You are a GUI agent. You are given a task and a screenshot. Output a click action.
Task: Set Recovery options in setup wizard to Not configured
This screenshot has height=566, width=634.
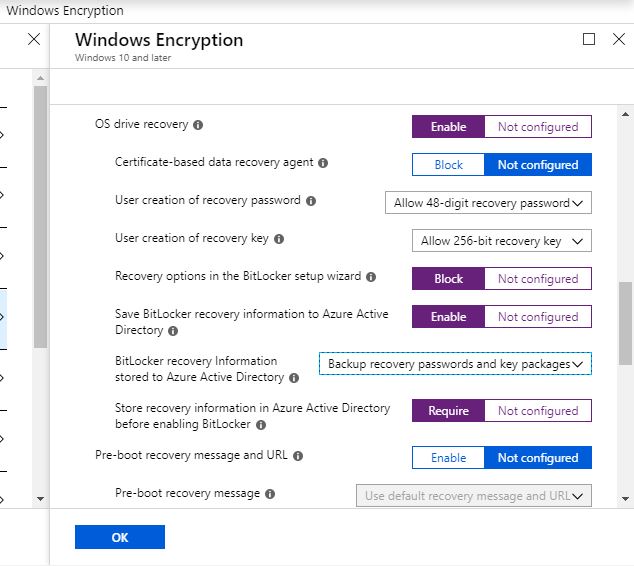(x=538, y=279)
